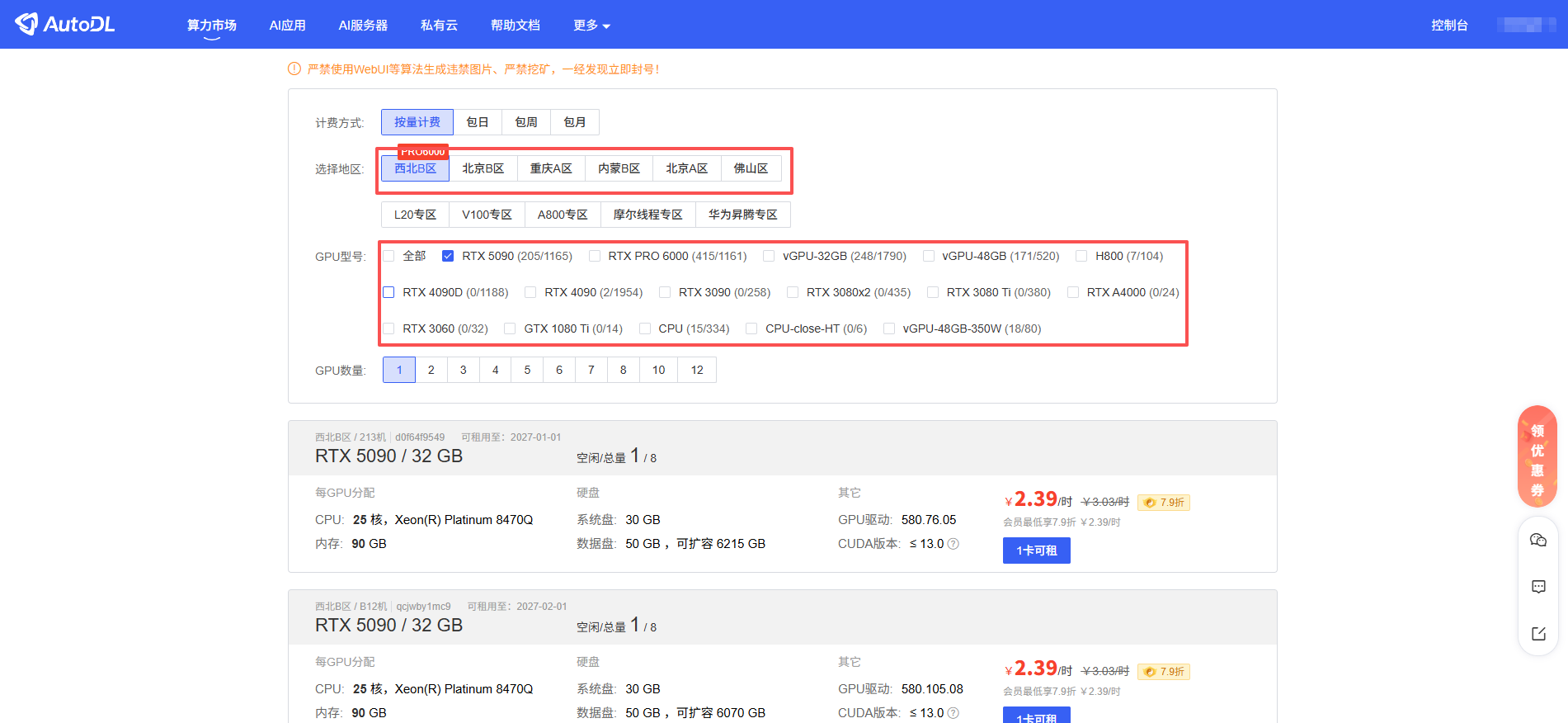Select 包月 billing mode
This screenshot has width=1568, height=723.
coord(575,122)
